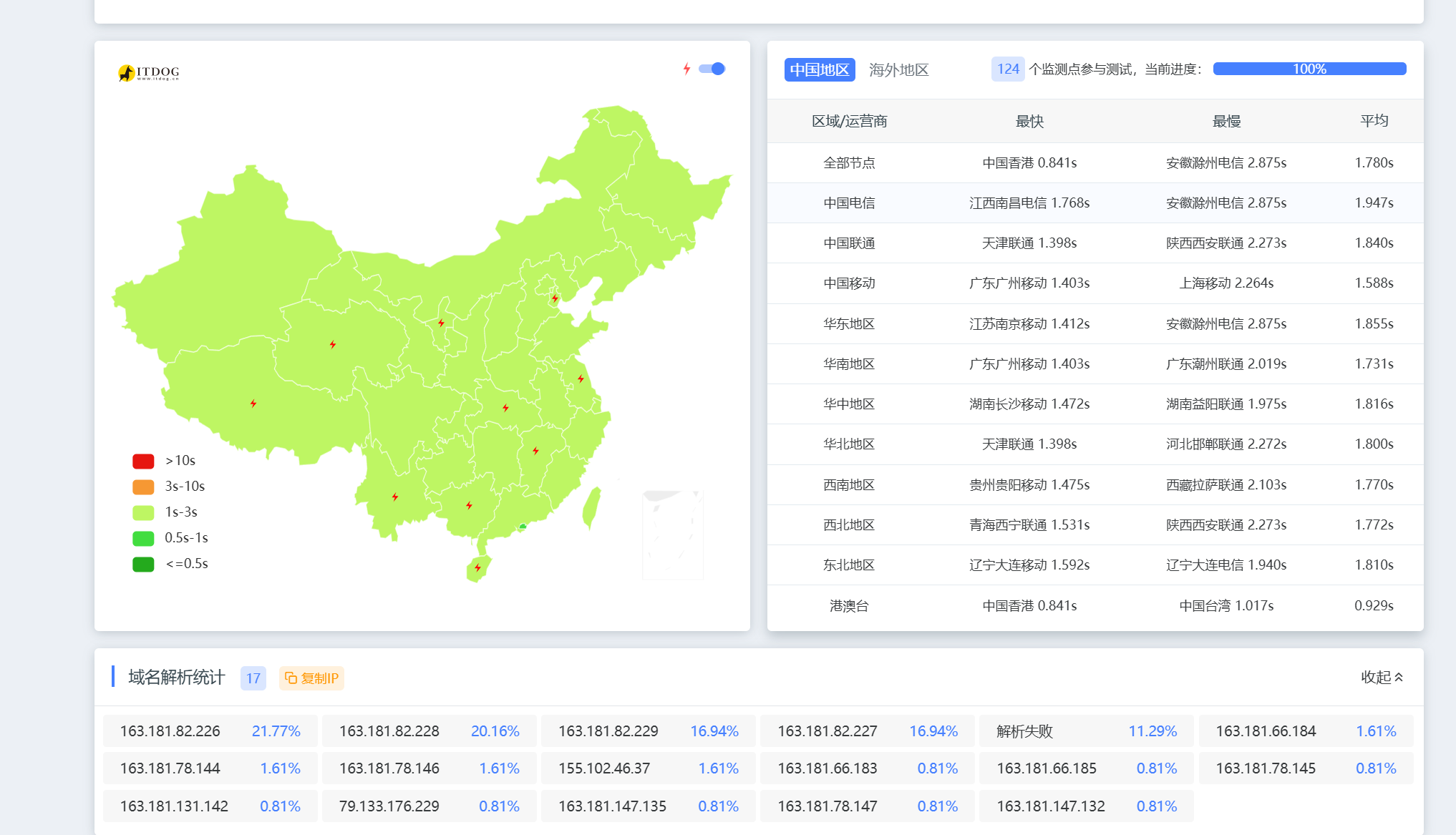Click lightning marker on Yunnan province

click(x=395, y=497)
